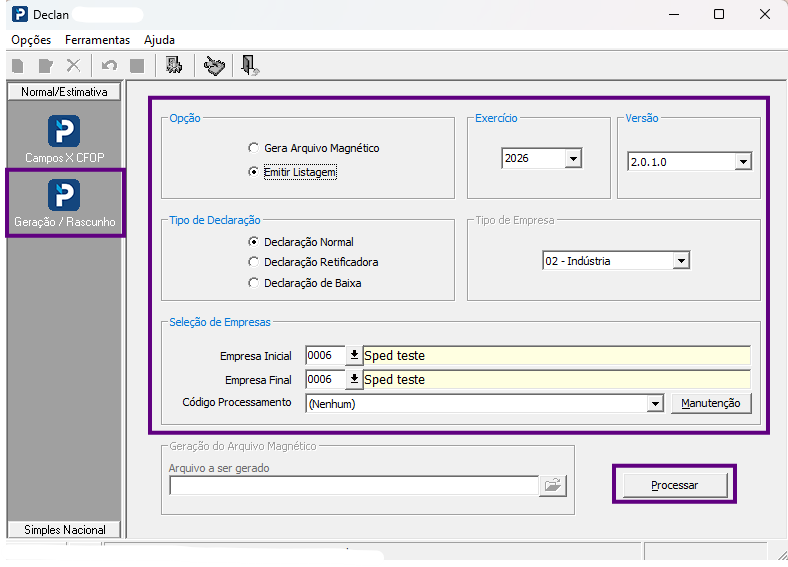Open the Opções menu

pos(31,40)
